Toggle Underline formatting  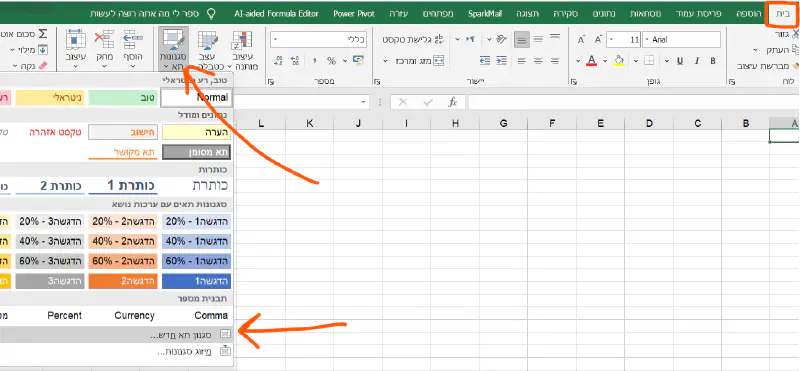[x=680, y=61]
